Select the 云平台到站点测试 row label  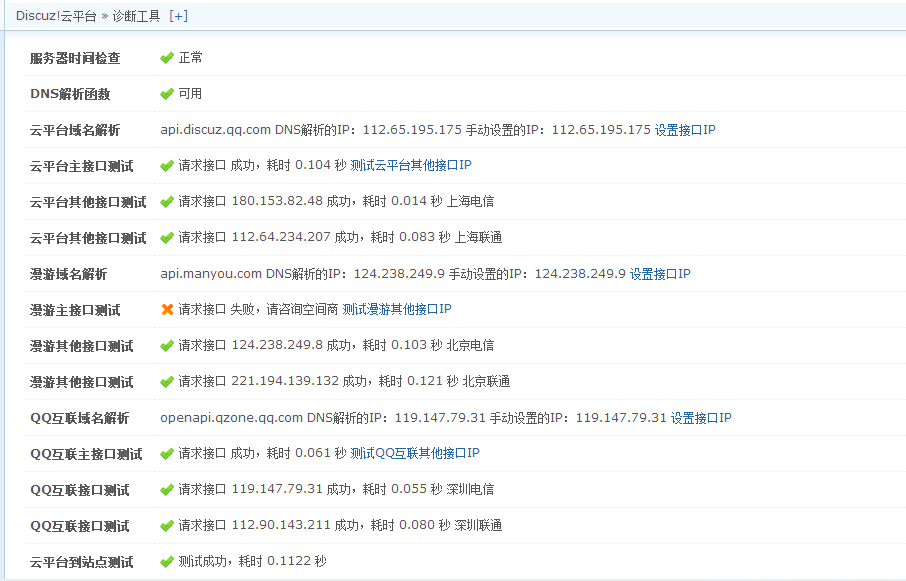point(81,562)
